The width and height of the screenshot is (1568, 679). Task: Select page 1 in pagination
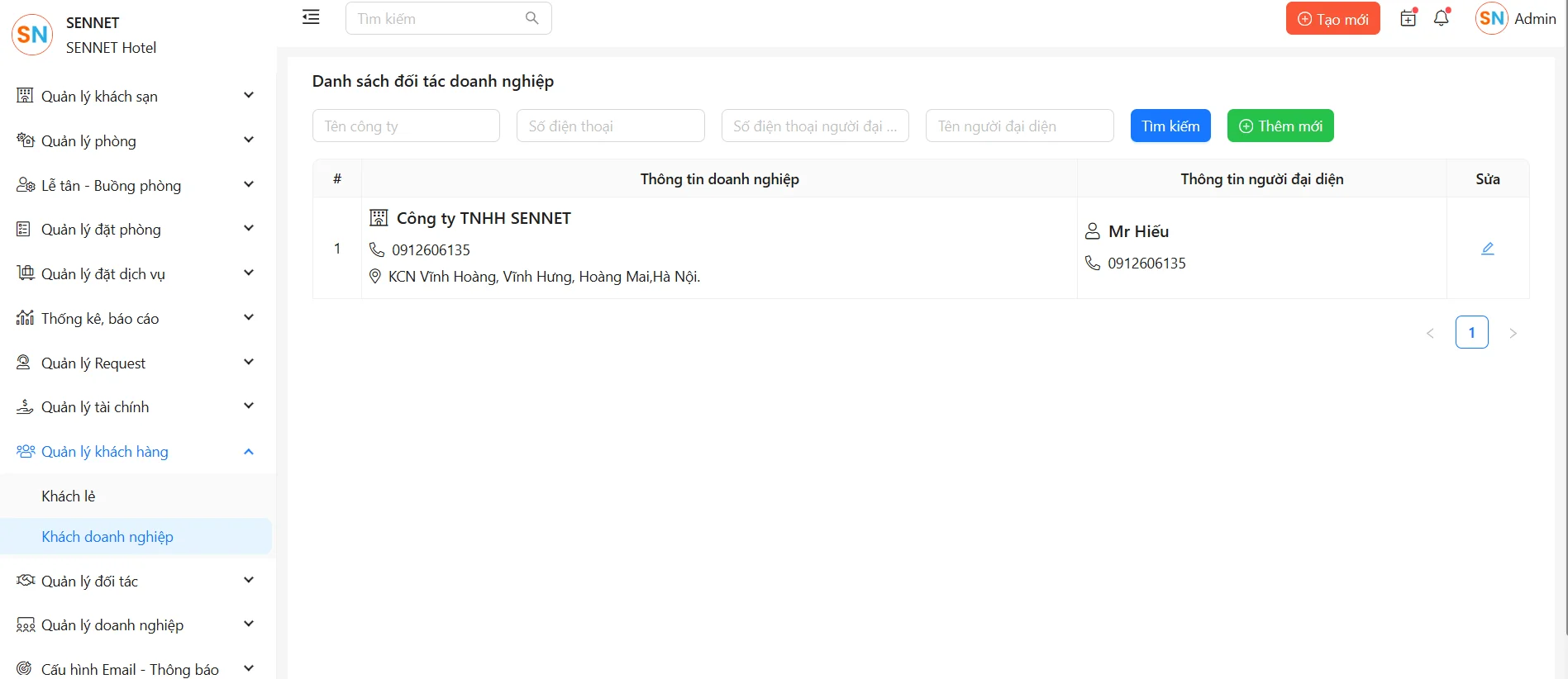(x=1471, y=333)
